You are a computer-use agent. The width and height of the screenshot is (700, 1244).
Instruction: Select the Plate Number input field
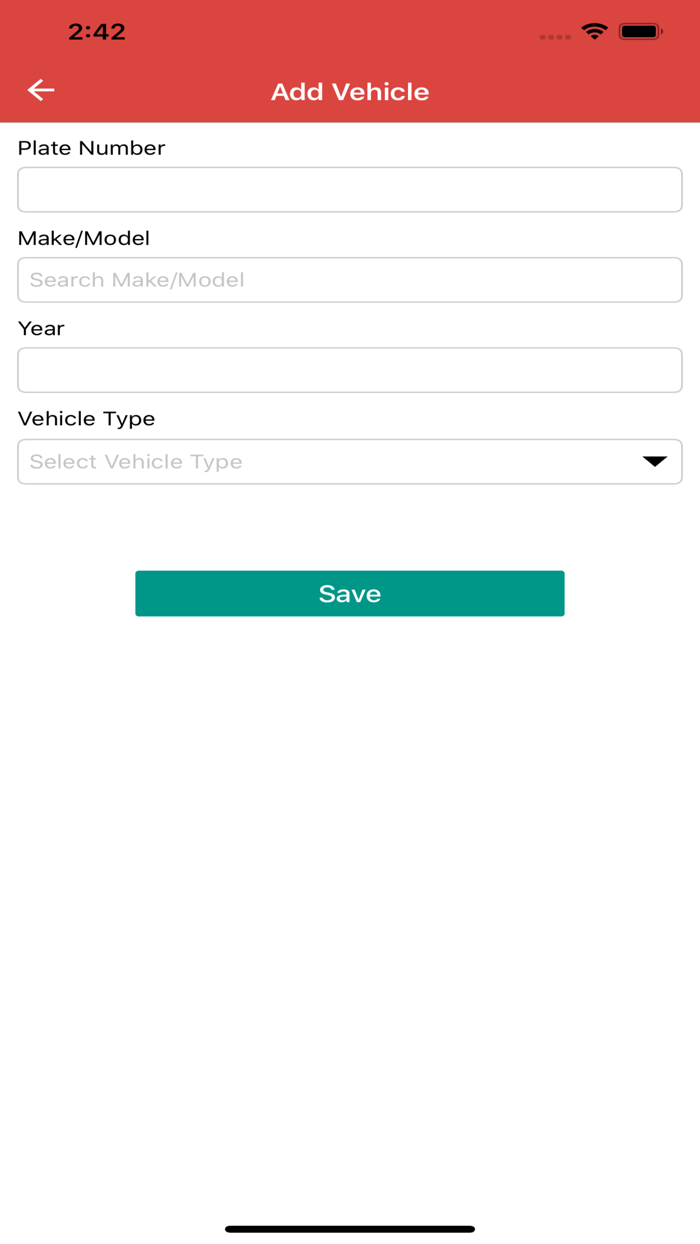[349, 189]
